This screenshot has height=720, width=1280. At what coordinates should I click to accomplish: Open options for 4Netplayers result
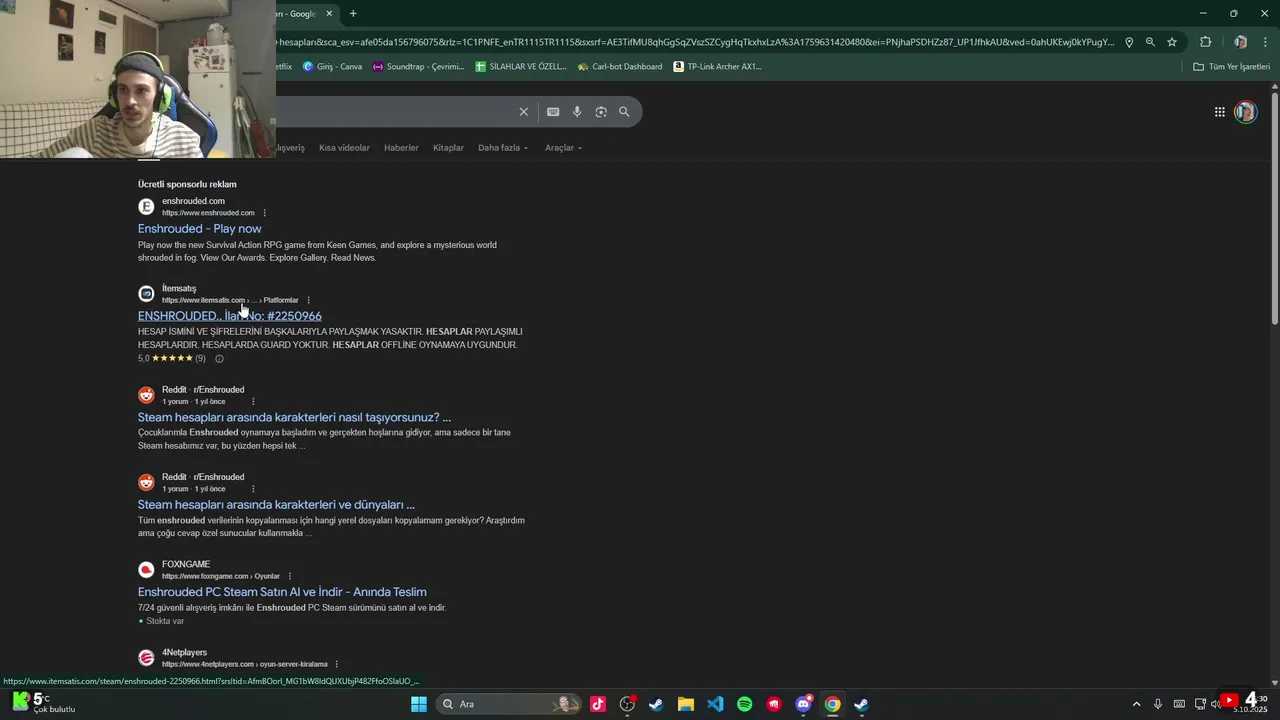coord(337,664)
